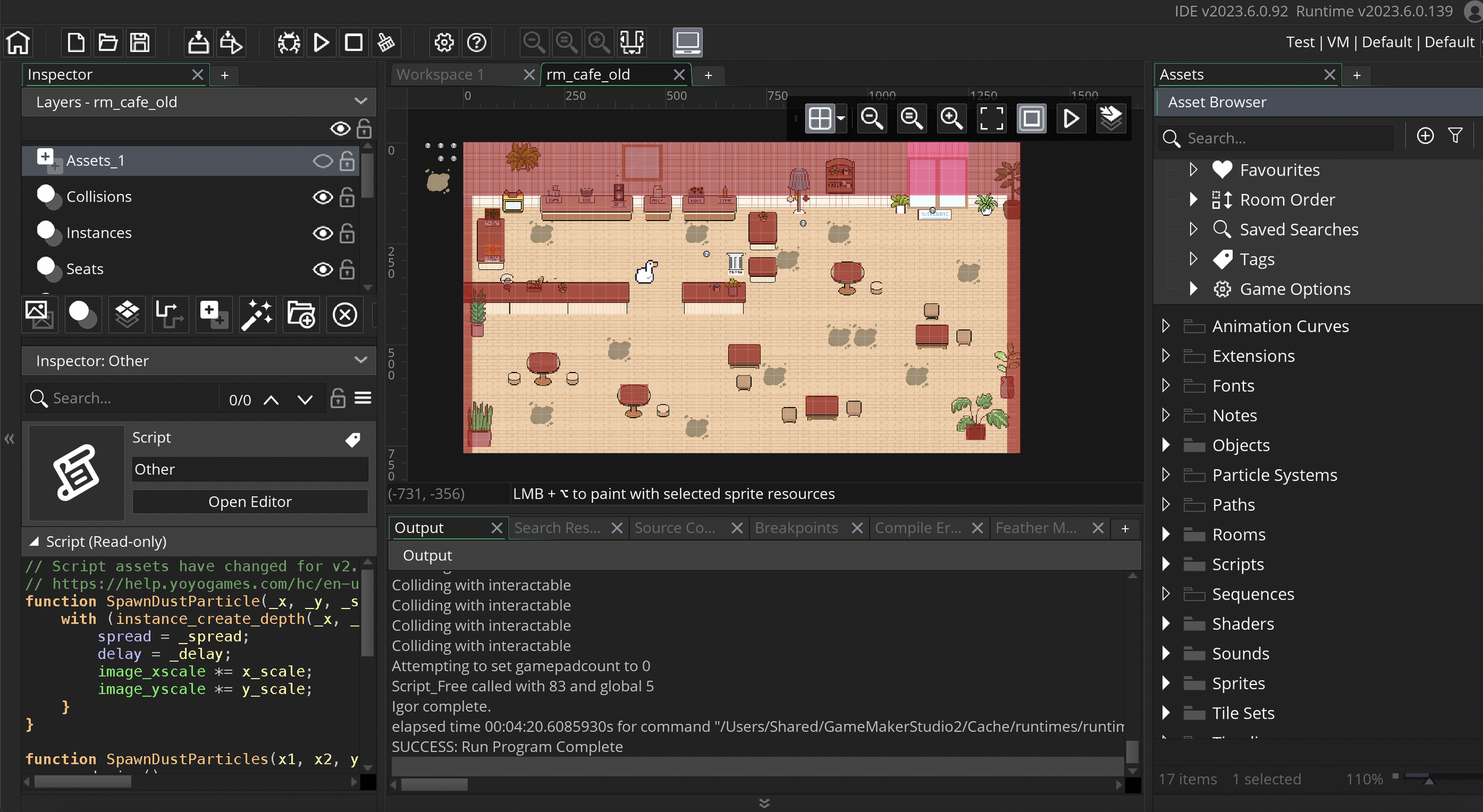This screenshot has width=1483, height=812.
Task: Stop the running game
Action: click(352, 42)
